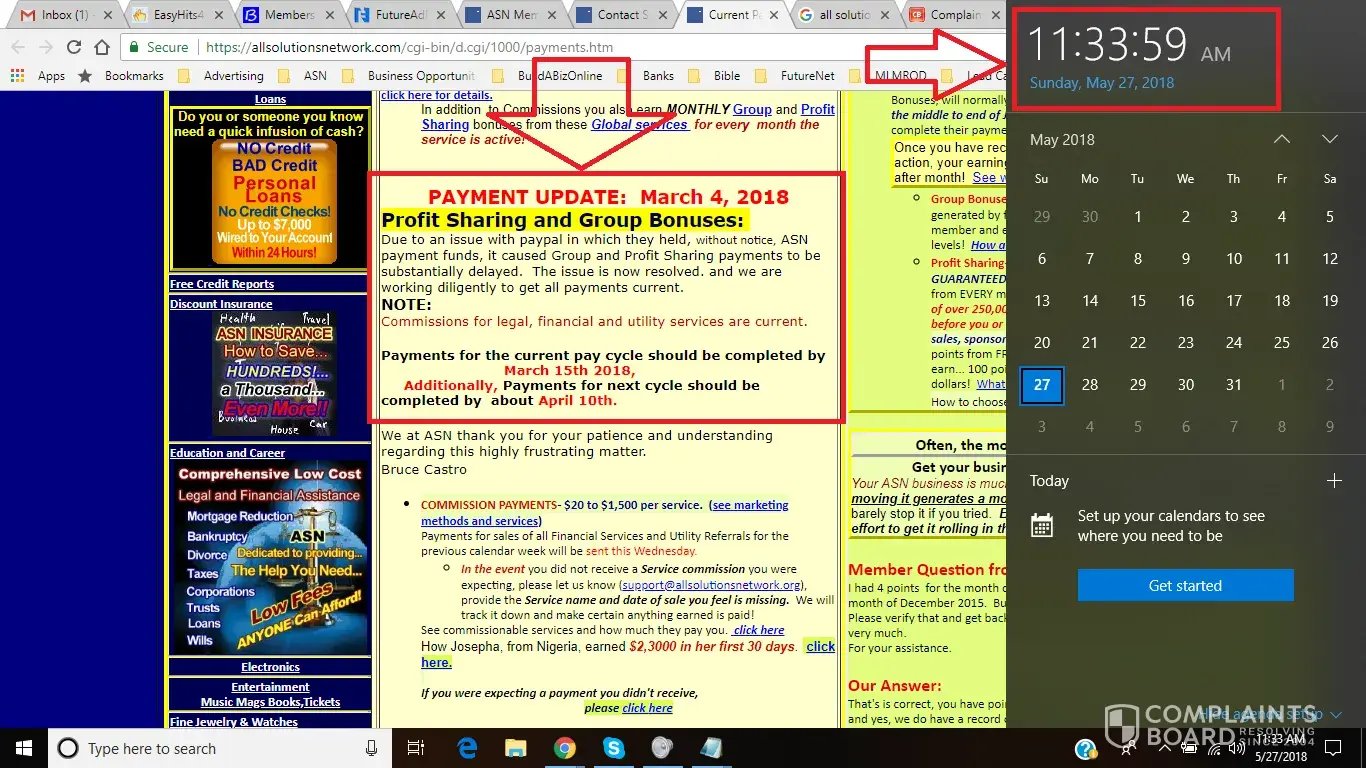
Task: Click the May 2018 month header
Action: [1062, 140]
